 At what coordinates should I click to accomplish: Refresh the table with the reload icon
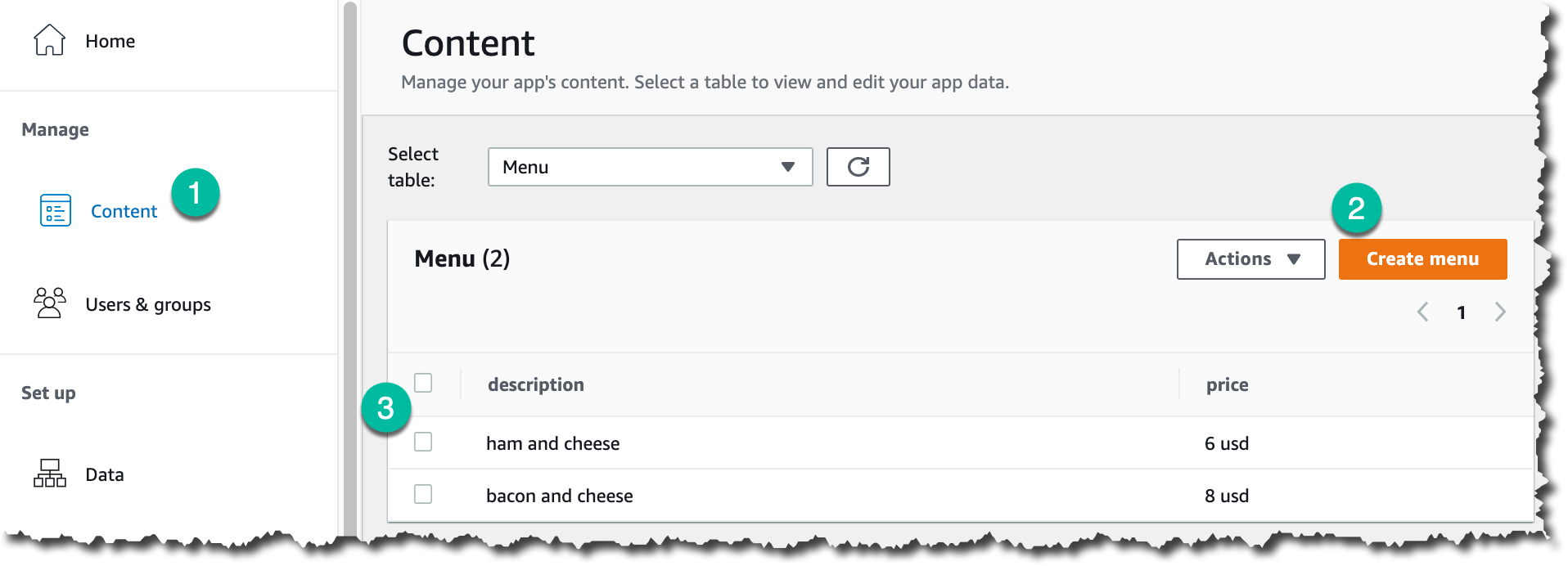click(858, 167)
